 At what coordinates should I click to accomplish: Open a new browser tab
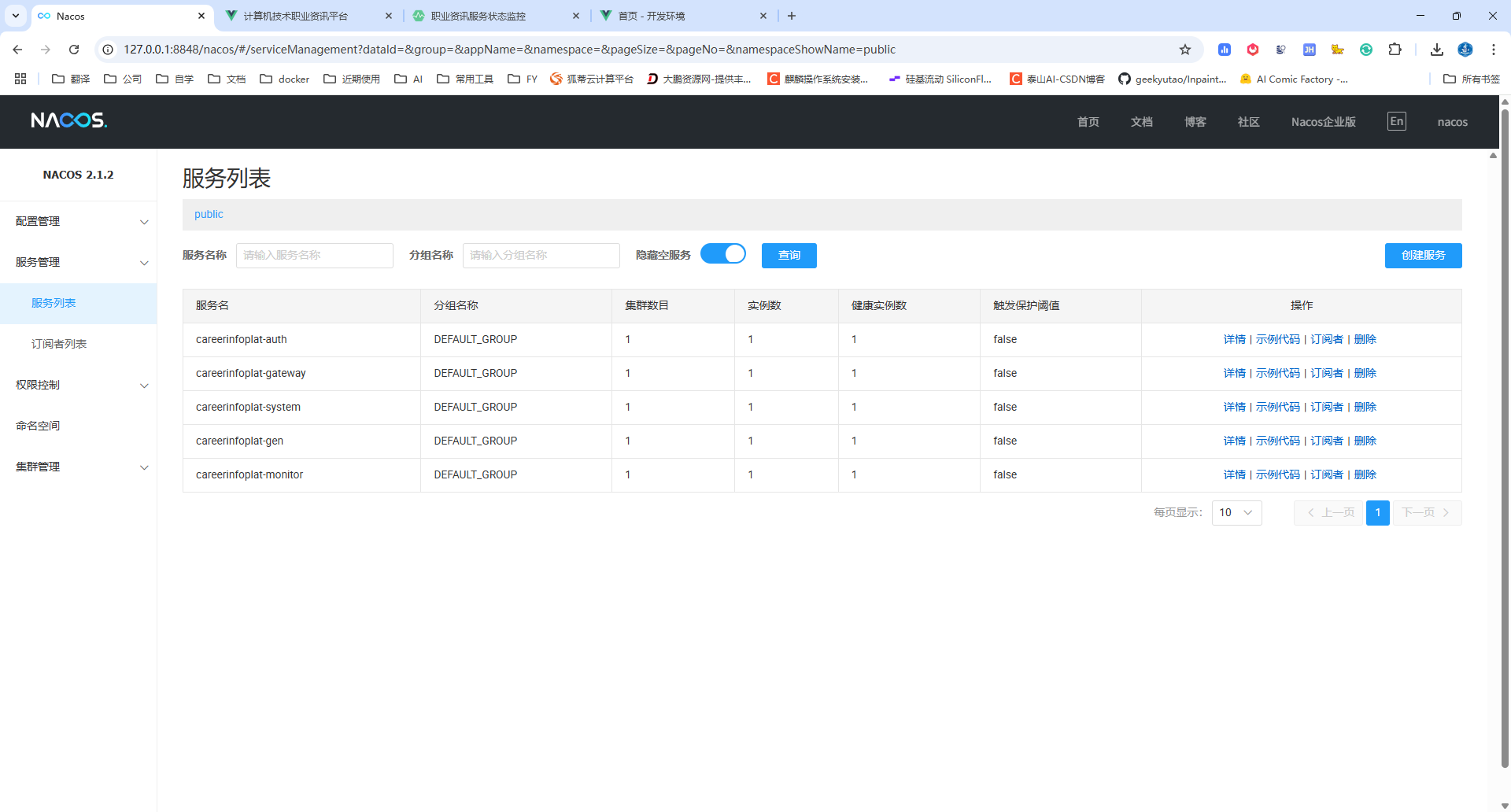(792, 16)
